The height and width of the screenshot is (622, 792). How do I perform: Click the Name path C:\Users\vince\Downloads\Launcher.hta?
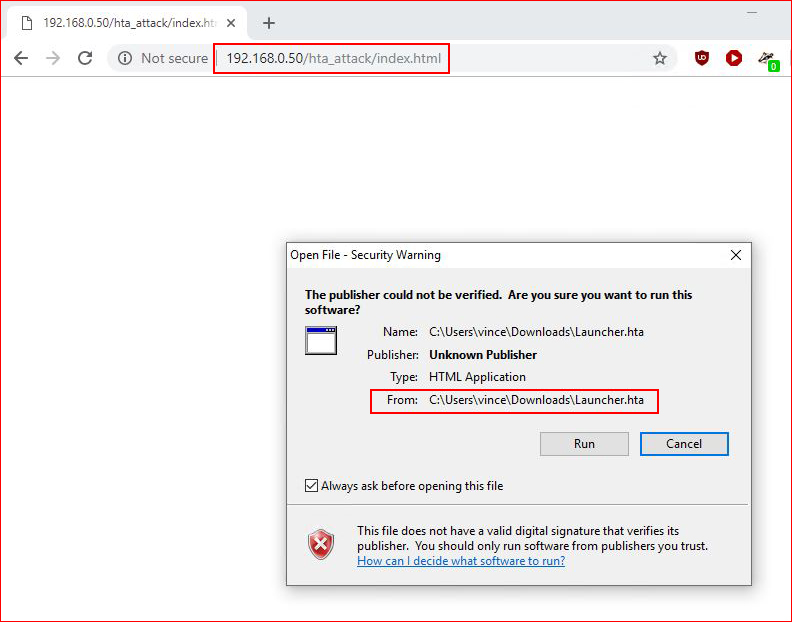pyautogui.click(x=536, y=332)
